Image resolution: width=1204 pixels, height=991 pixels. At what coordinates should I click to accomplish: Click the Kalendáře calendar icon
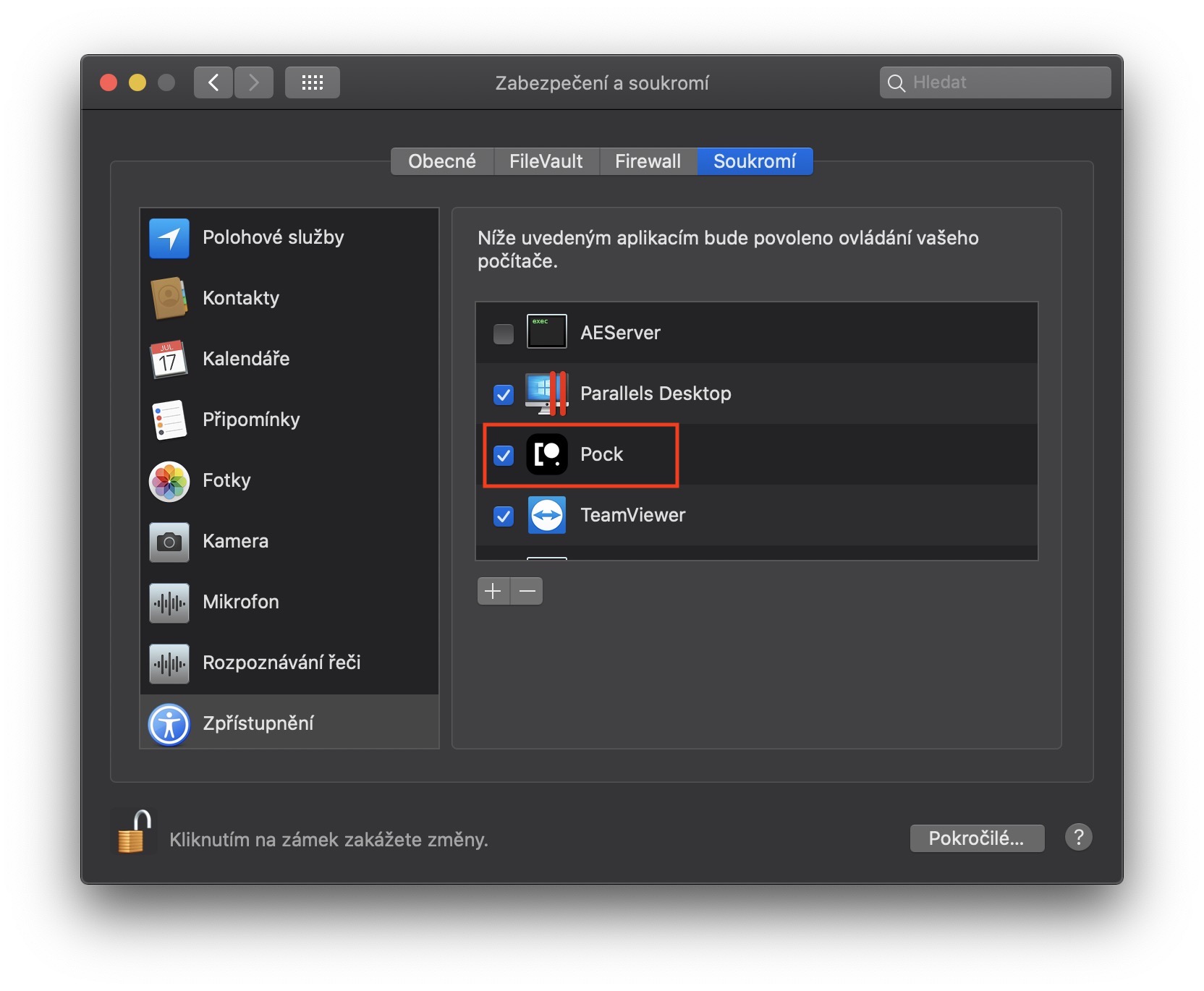pyautogui.click(x=169, y=359)
